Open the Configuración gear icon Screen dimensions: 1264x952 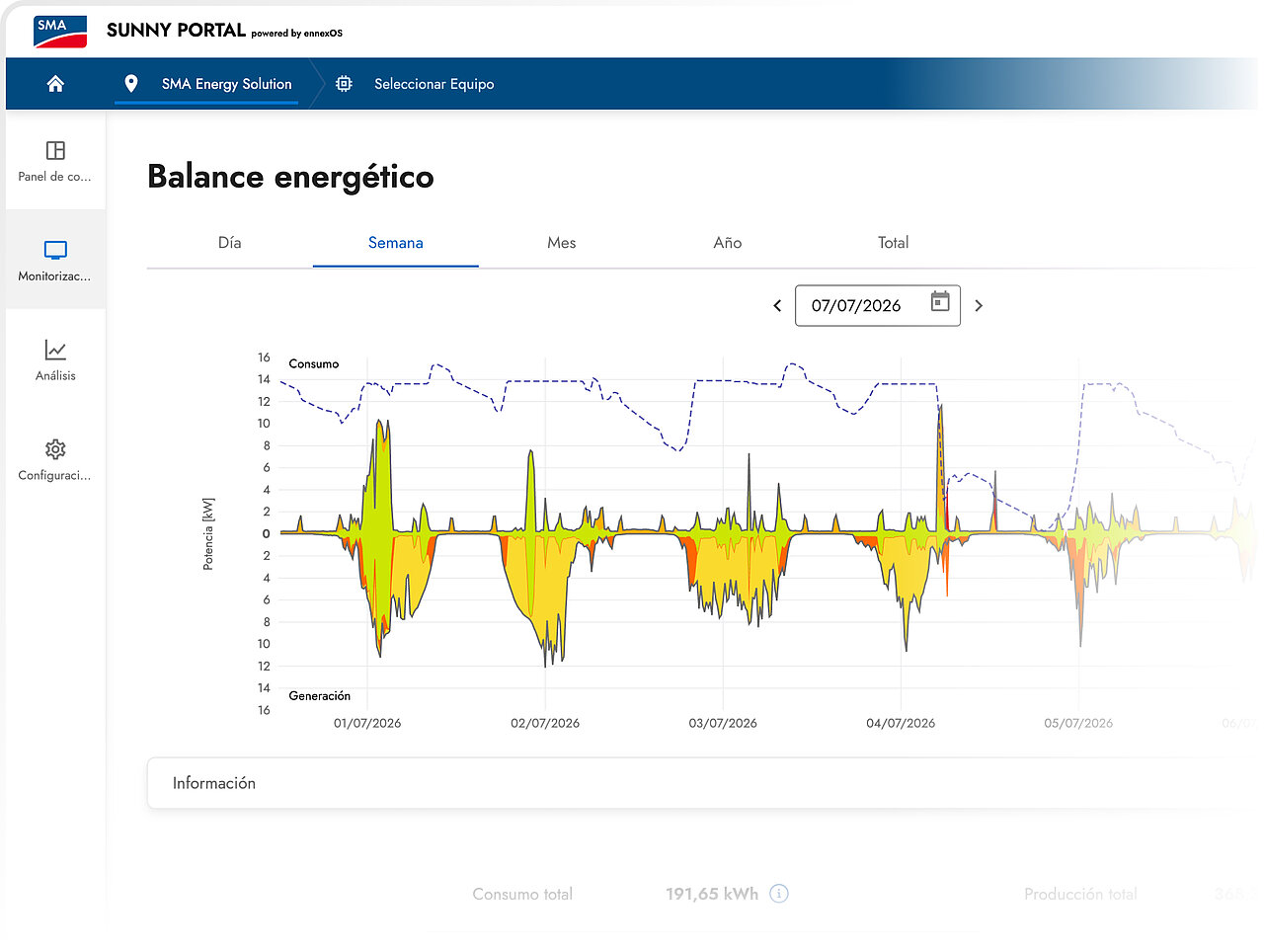point(55,449)
